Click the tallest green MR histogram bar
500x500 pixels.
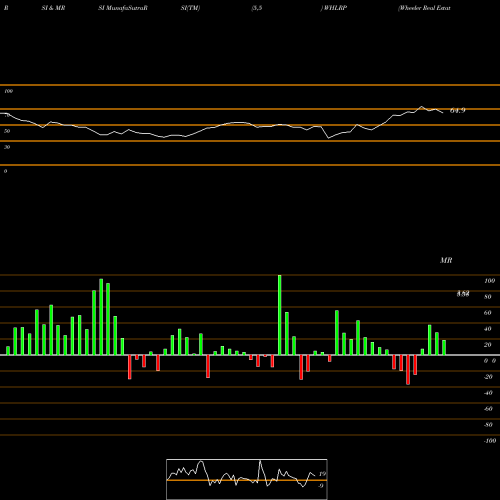[279, 315]
